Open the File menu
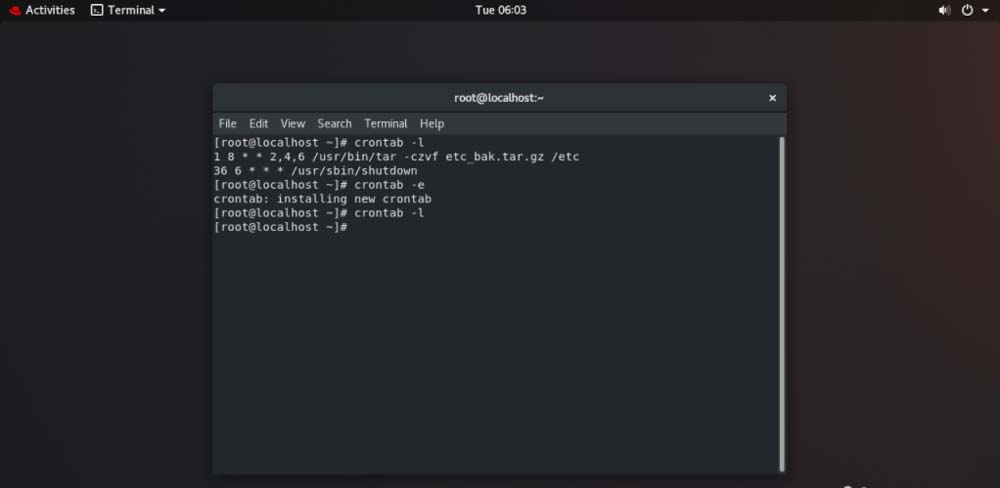1000x488 pixels. click(x=228, y=123)
